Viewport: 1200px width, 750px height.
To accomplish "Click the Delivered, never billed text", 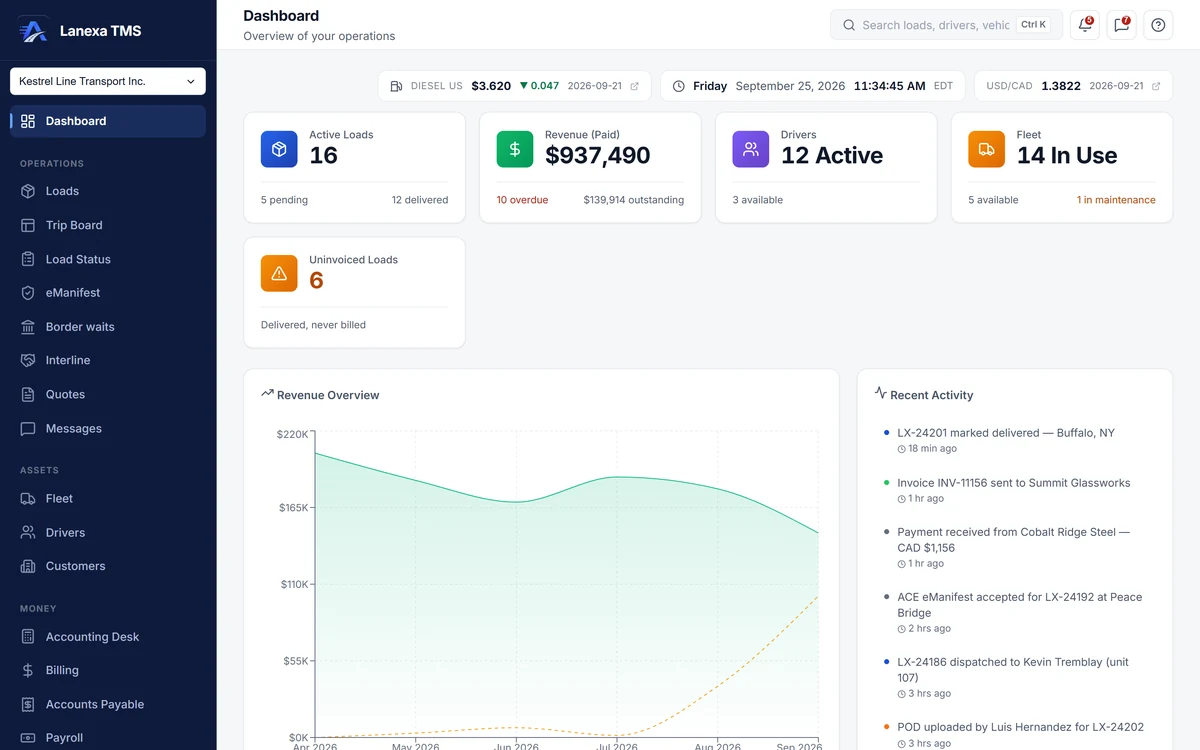I will [x=313, y=325].
